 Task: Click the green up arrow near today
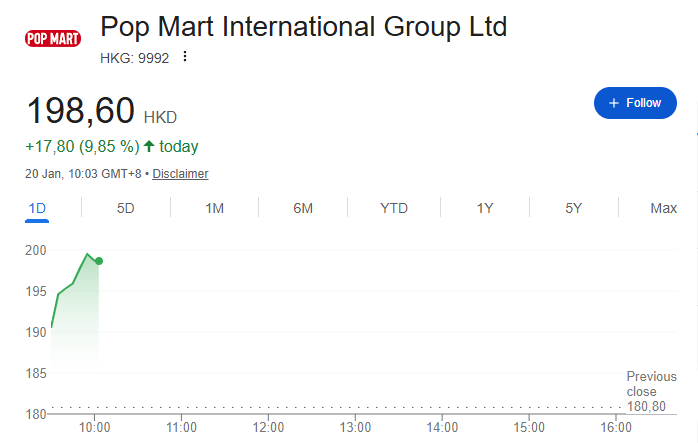tap(149, 147)
